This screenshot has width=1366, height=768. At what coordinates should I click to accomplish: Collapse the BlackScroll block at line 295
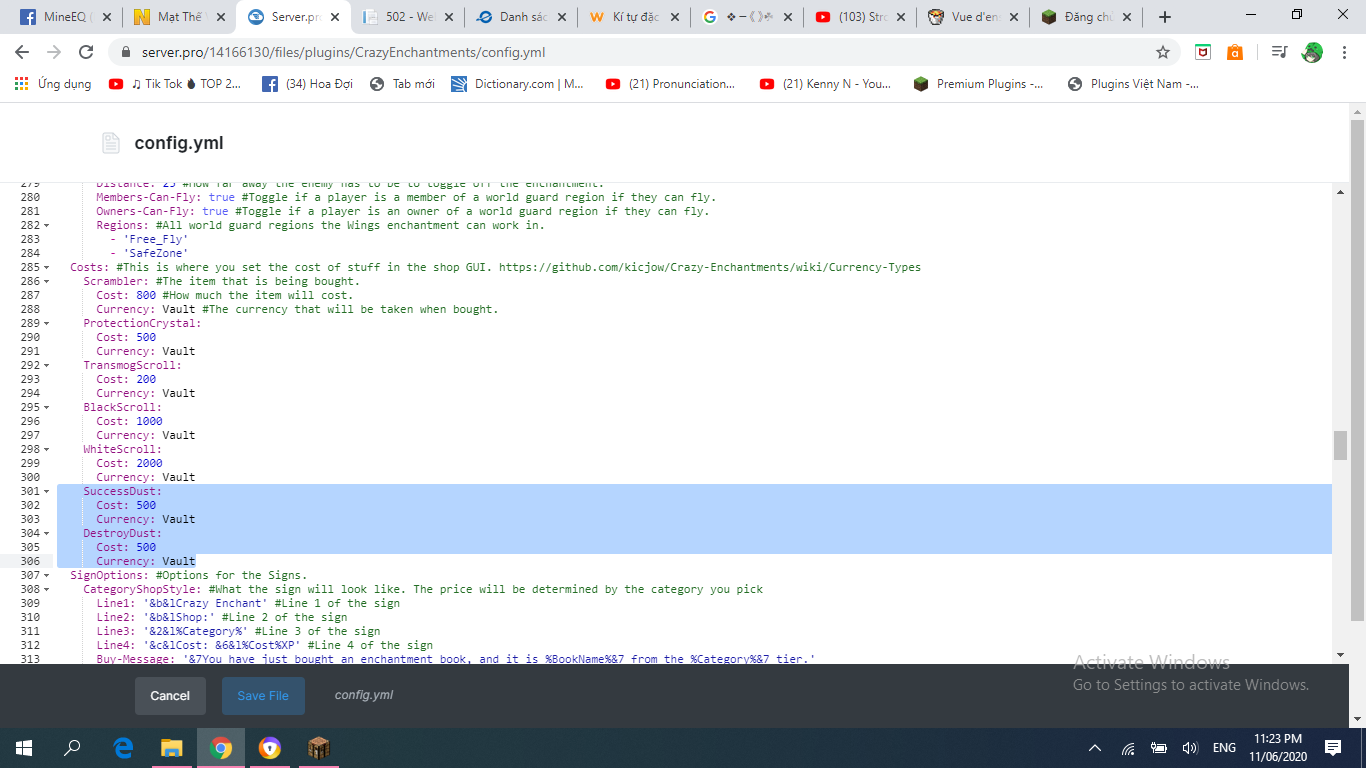(47, 407)
